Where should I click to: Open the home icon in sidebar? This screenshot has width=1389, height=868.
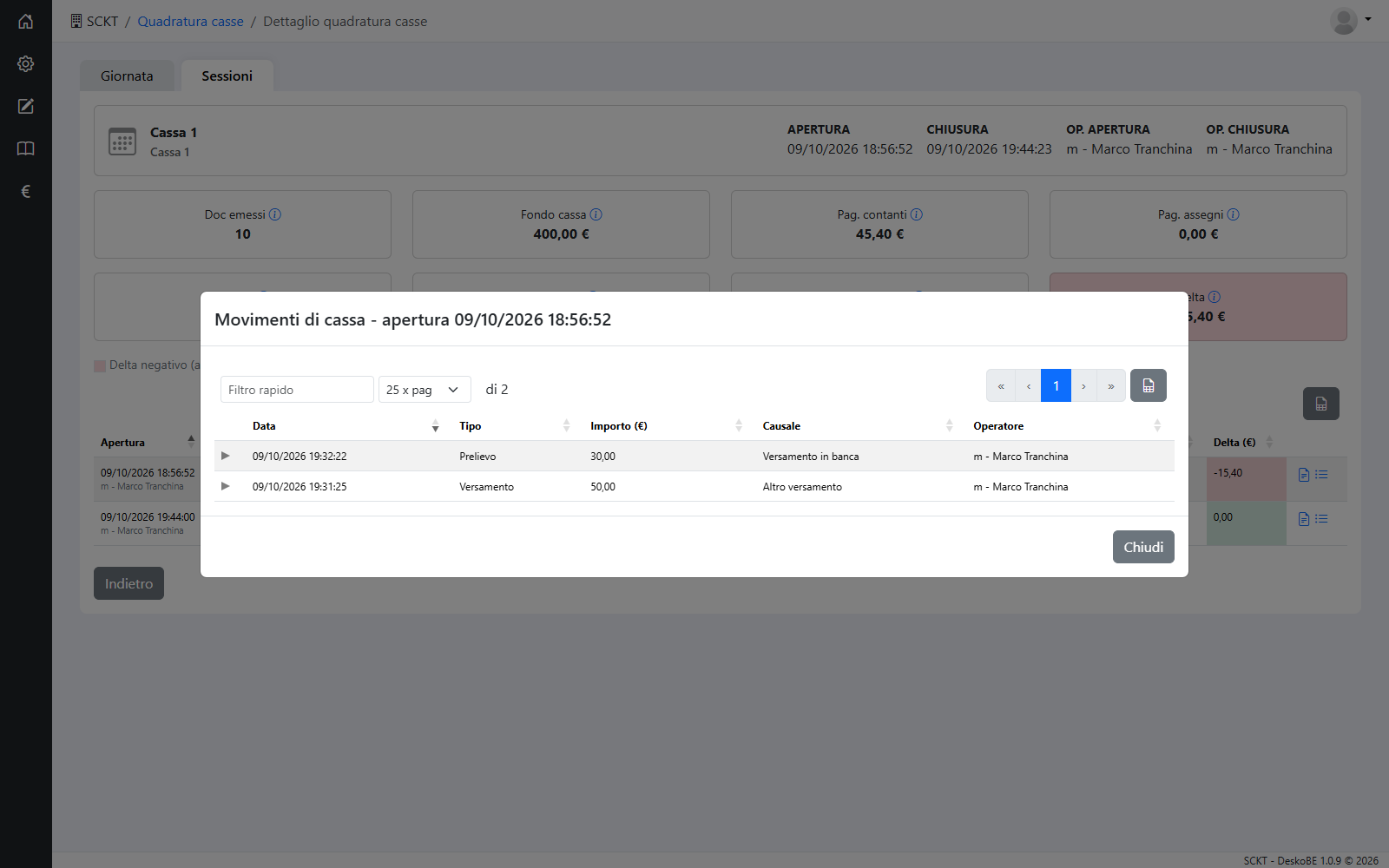[26, 21]
